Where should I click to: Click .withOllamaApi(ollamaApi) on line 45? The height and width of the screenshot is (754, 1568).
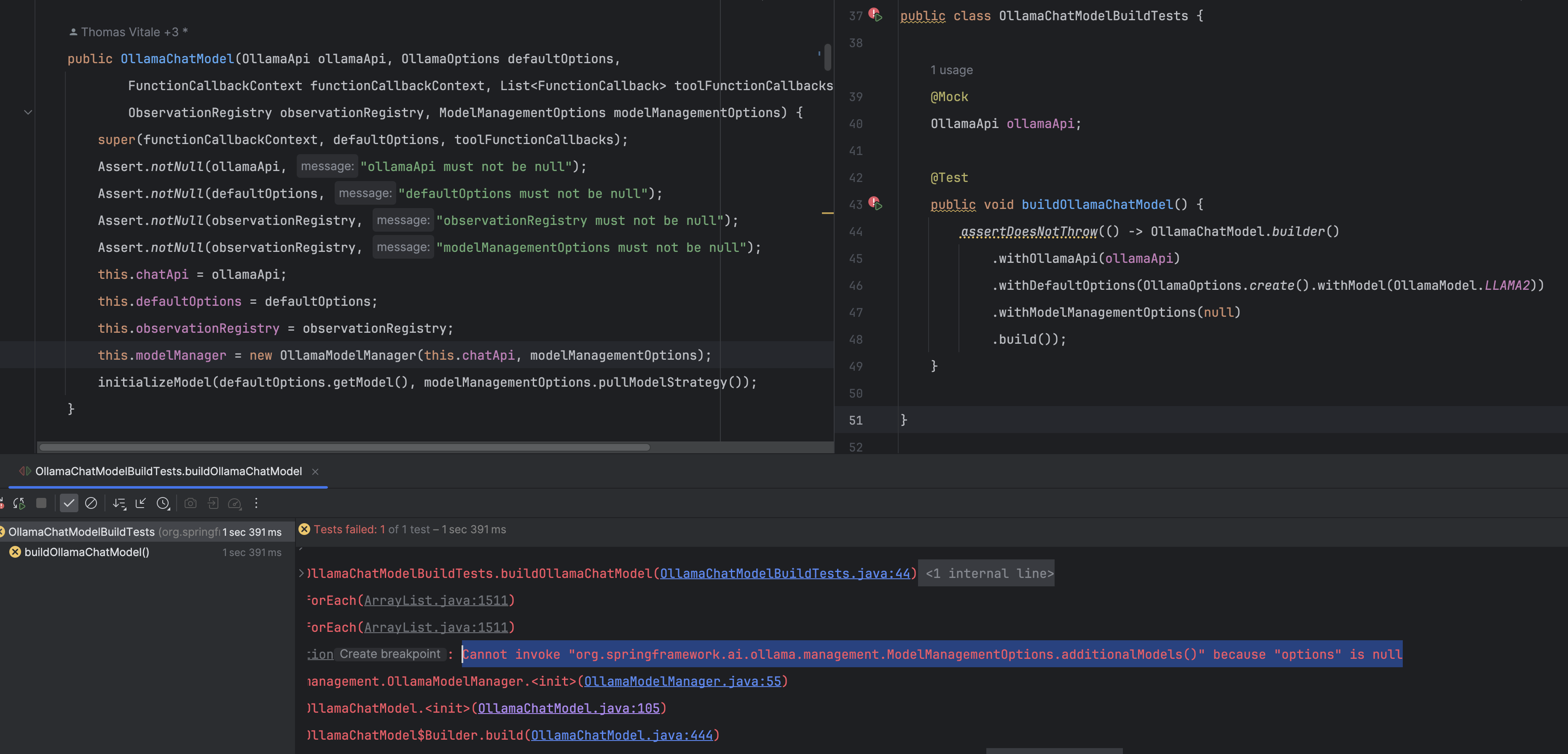[x=1086, y=259]
